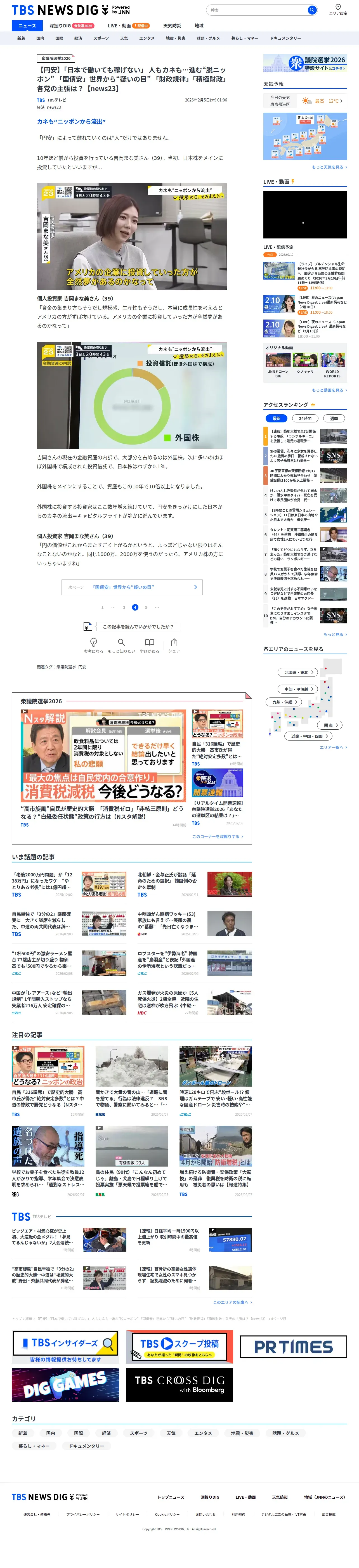This screenshot has height=1568, width=359.
Task: Select 24時間 ranking filter
Action: click(x=305, y=418)
